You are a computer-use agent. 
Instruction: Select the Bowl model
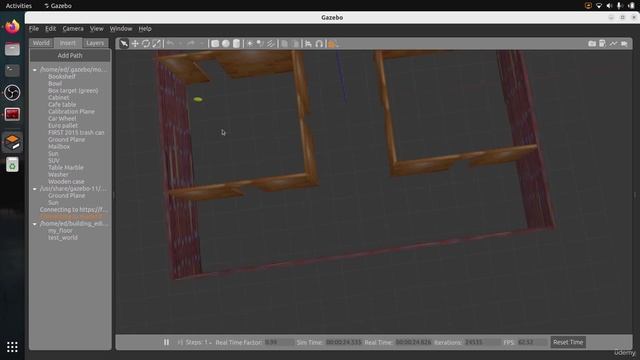[x=55, y=83]
